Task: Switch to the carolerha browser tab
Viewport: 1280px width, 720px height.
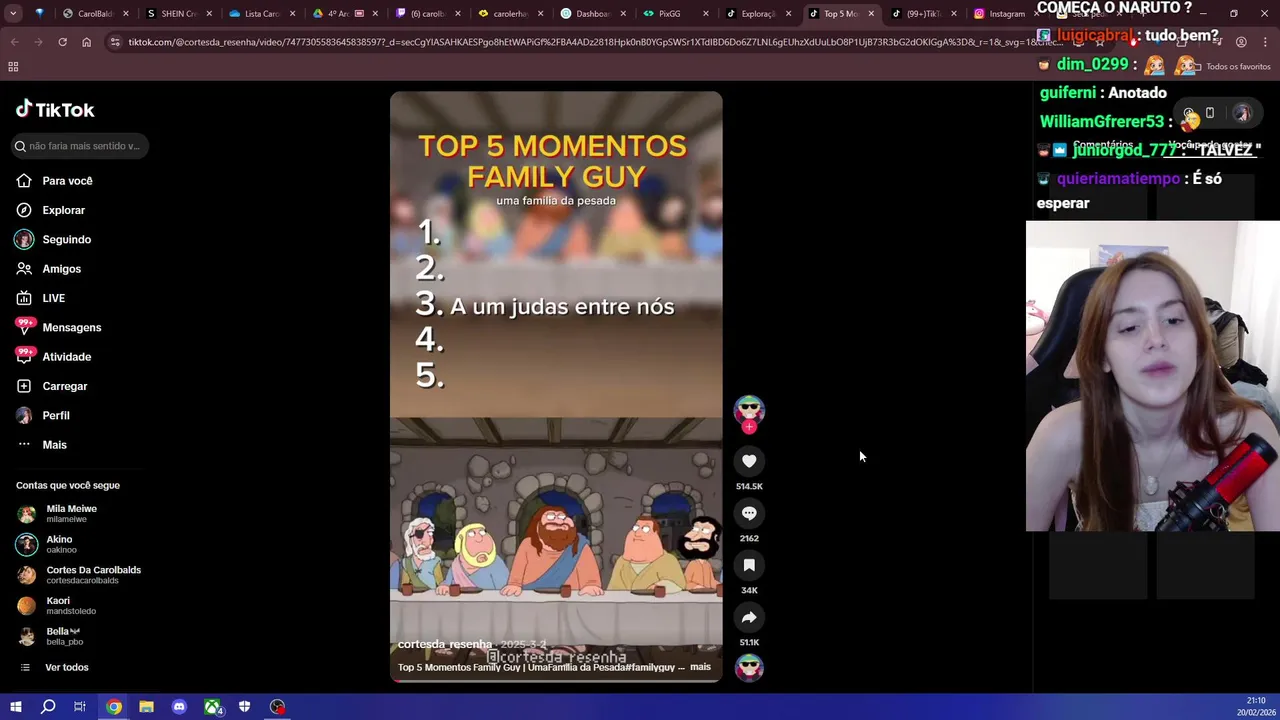Action: 510,14
